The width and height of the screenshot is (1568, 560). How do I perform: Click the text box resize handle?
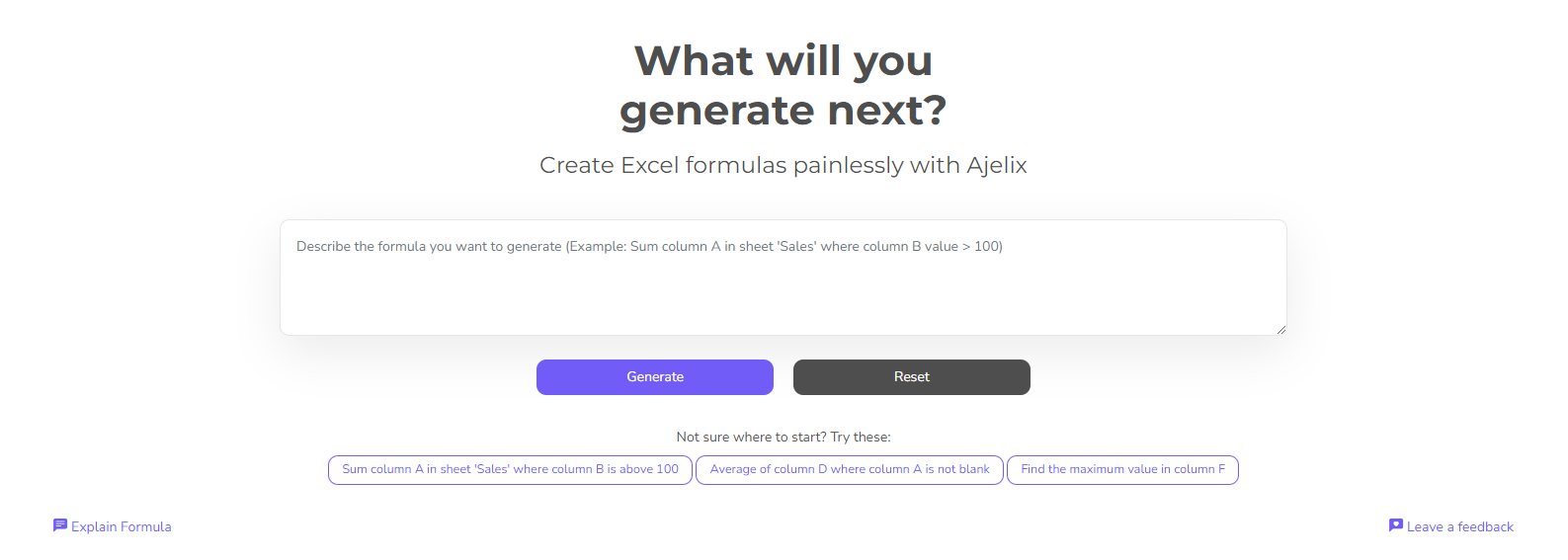[x=1280, y=329]
